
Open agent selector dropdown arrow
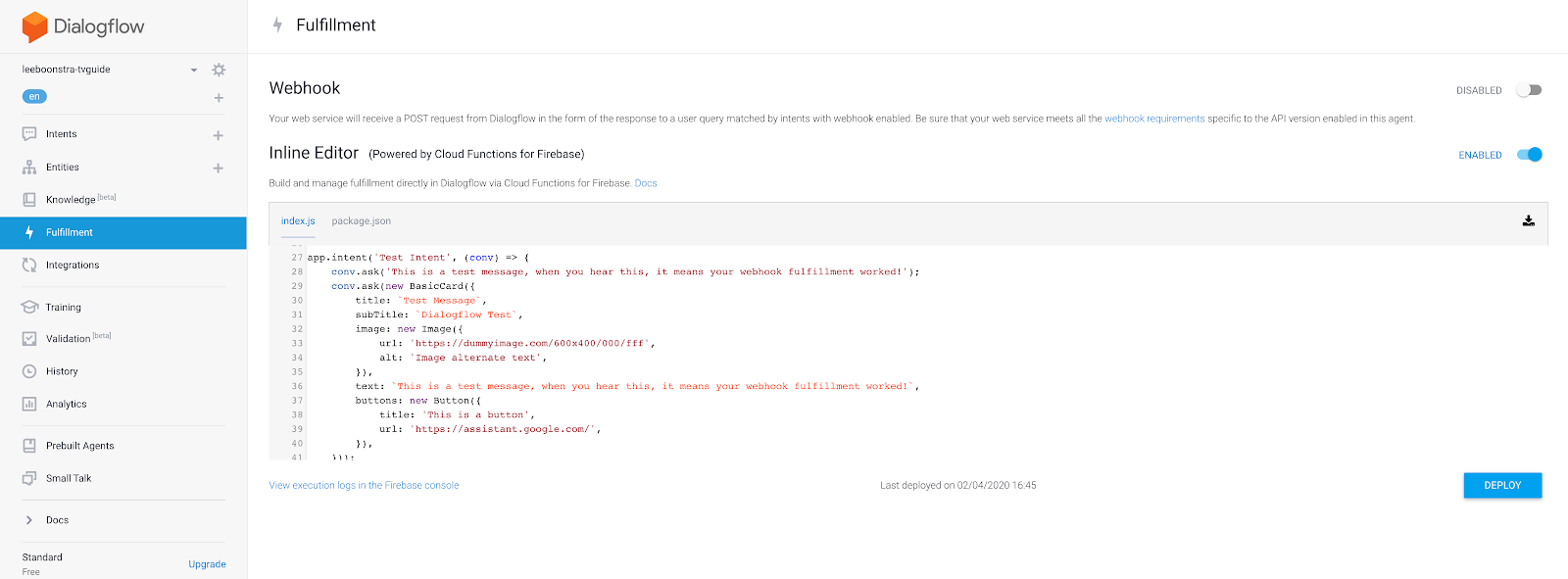pos(194,71)
